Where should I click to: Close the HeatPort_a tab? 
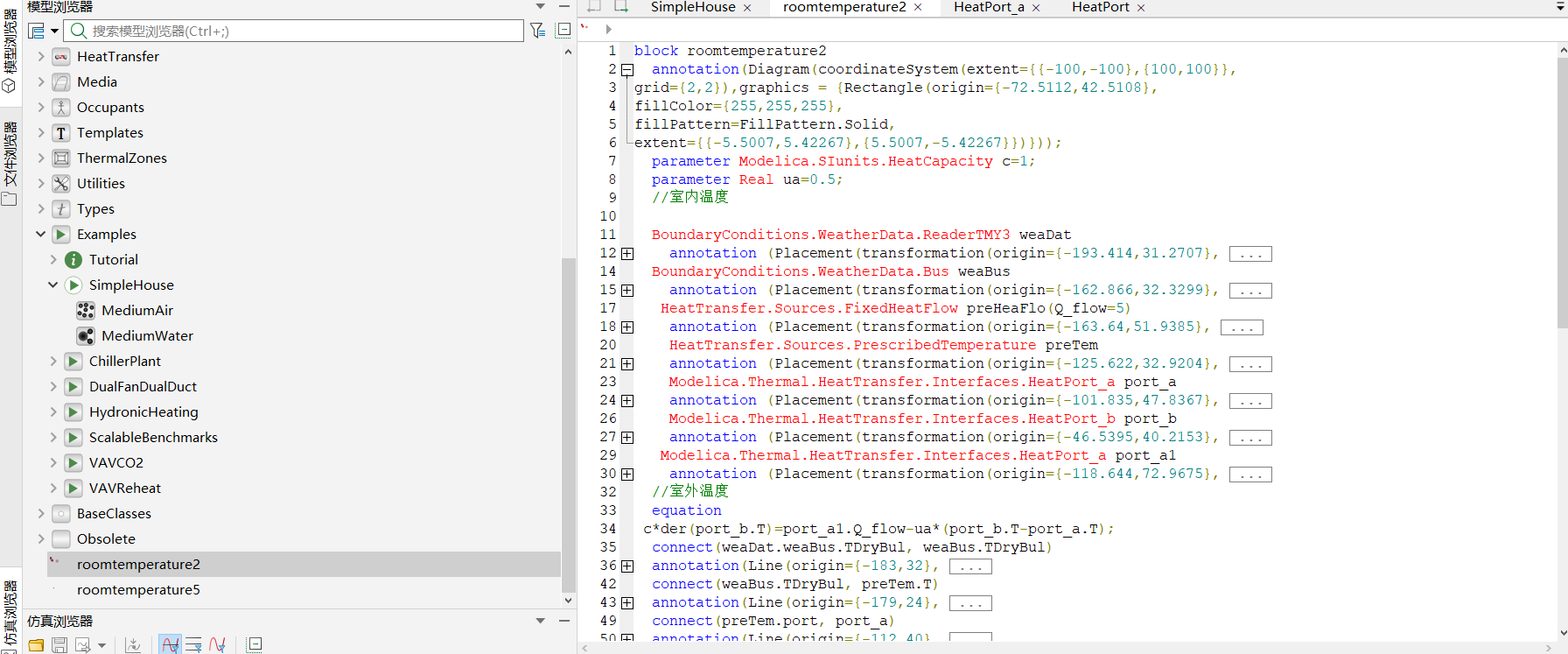(1036, 8)
